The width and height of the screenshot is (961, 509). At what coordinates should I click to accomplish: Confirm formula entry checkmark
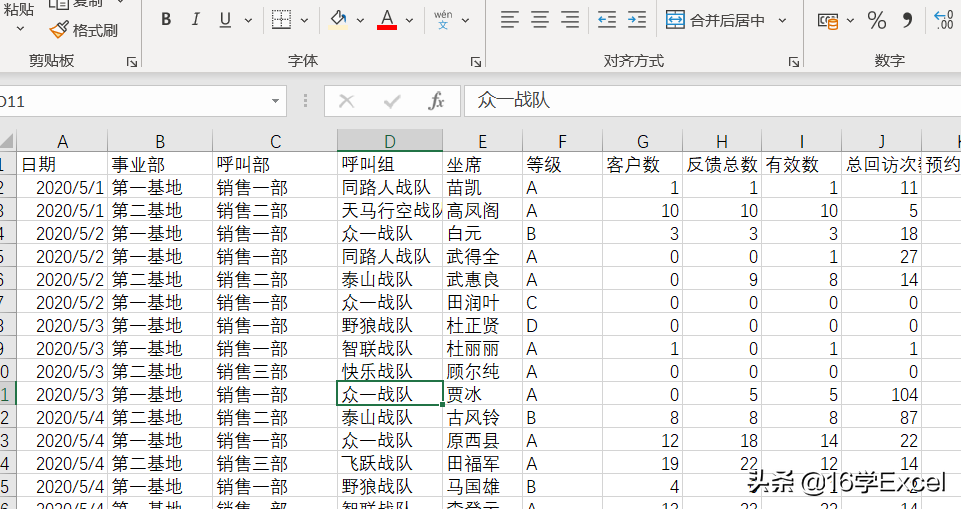click(x=392, y=101)
